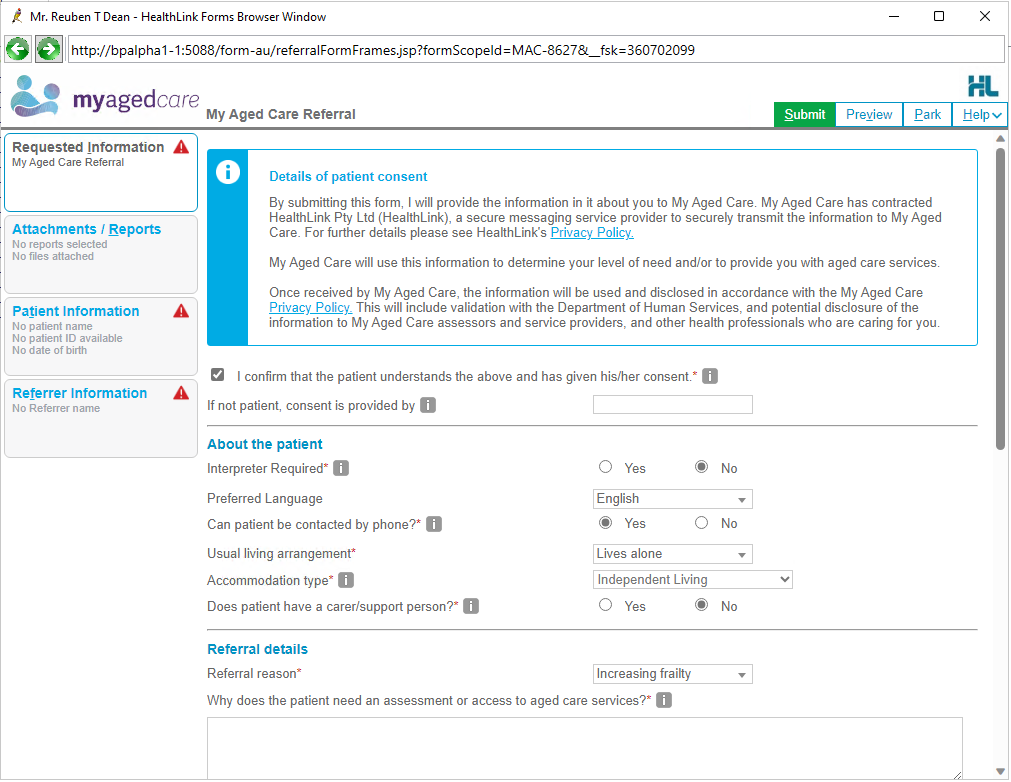Click the assessment reason text area
1011x782 pixels.
click(x=585, y=748)
